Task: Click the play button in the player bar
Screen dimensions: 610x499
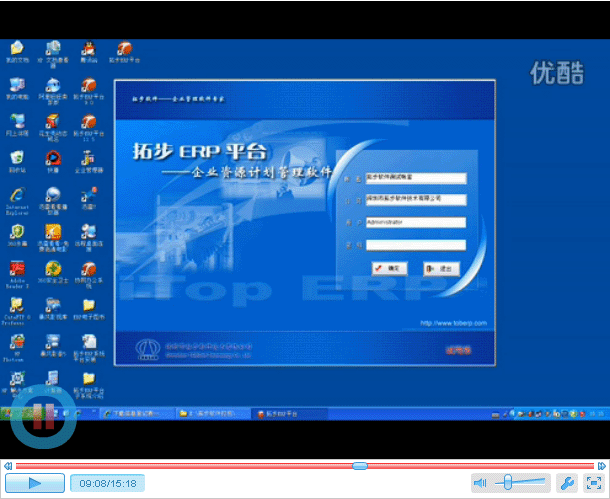Action: [x=34, y=483]
